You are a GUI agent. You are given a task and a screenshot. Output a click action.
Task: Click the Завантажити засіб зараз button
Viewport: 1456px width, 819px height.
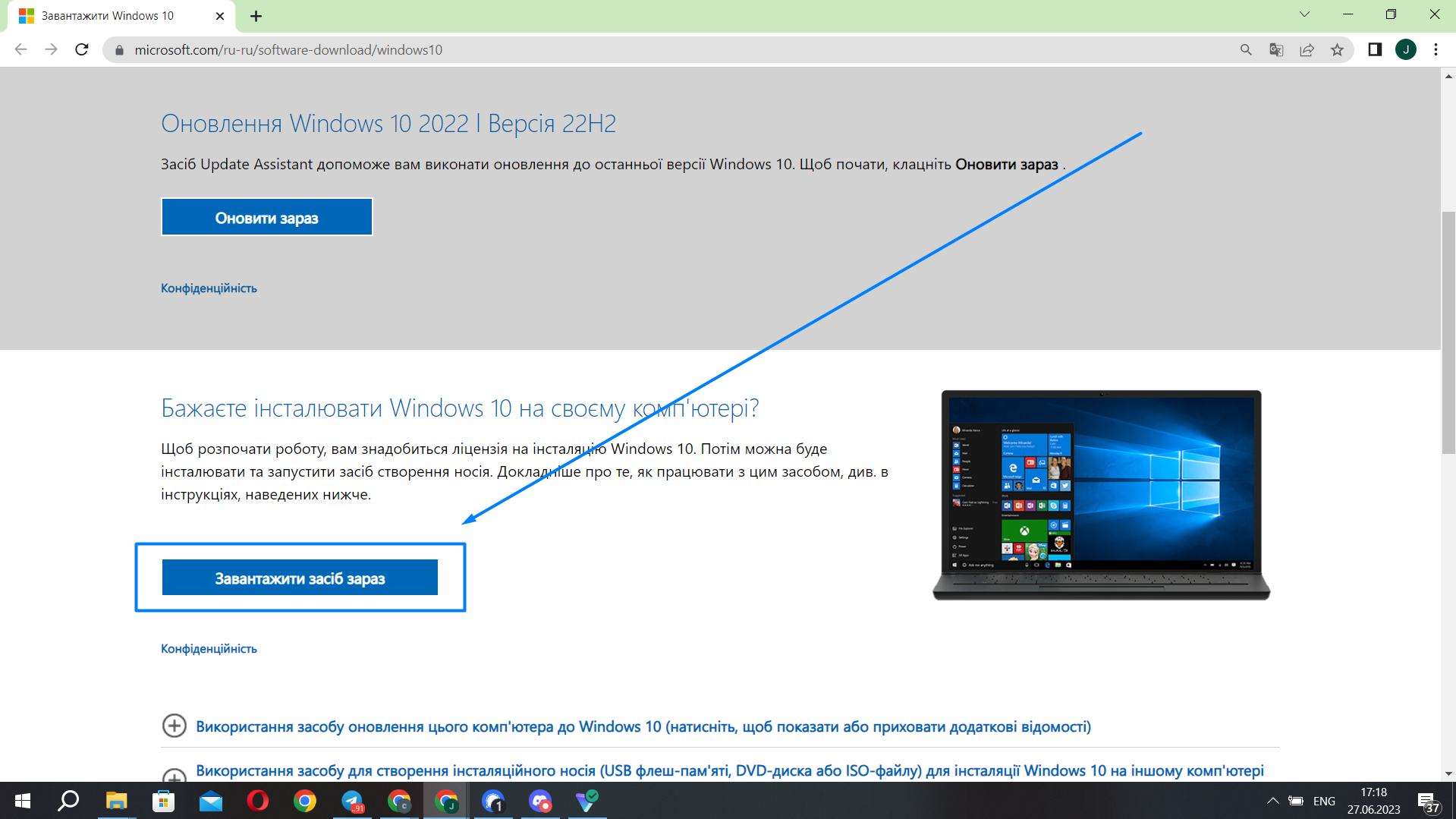300,578
